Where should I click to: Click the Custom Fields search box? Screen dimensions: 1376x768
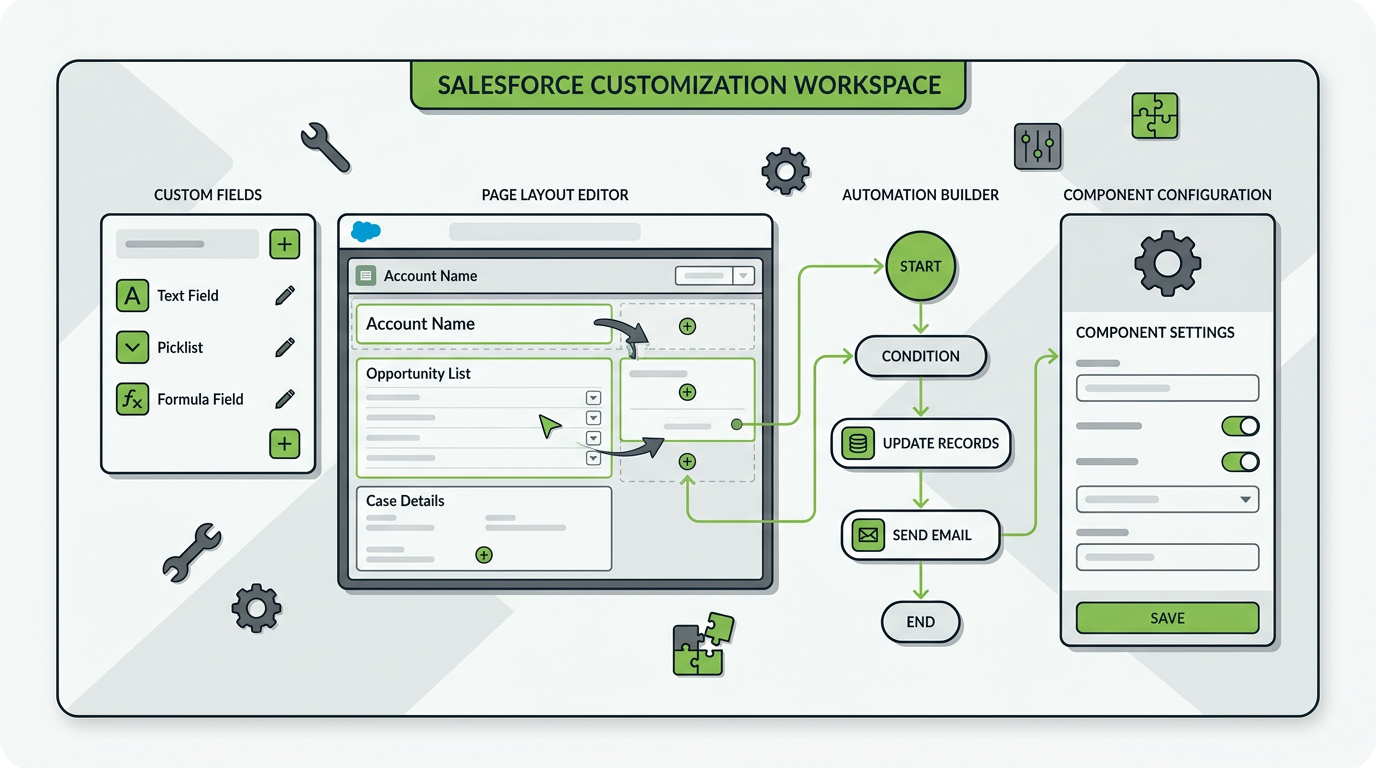187,244
